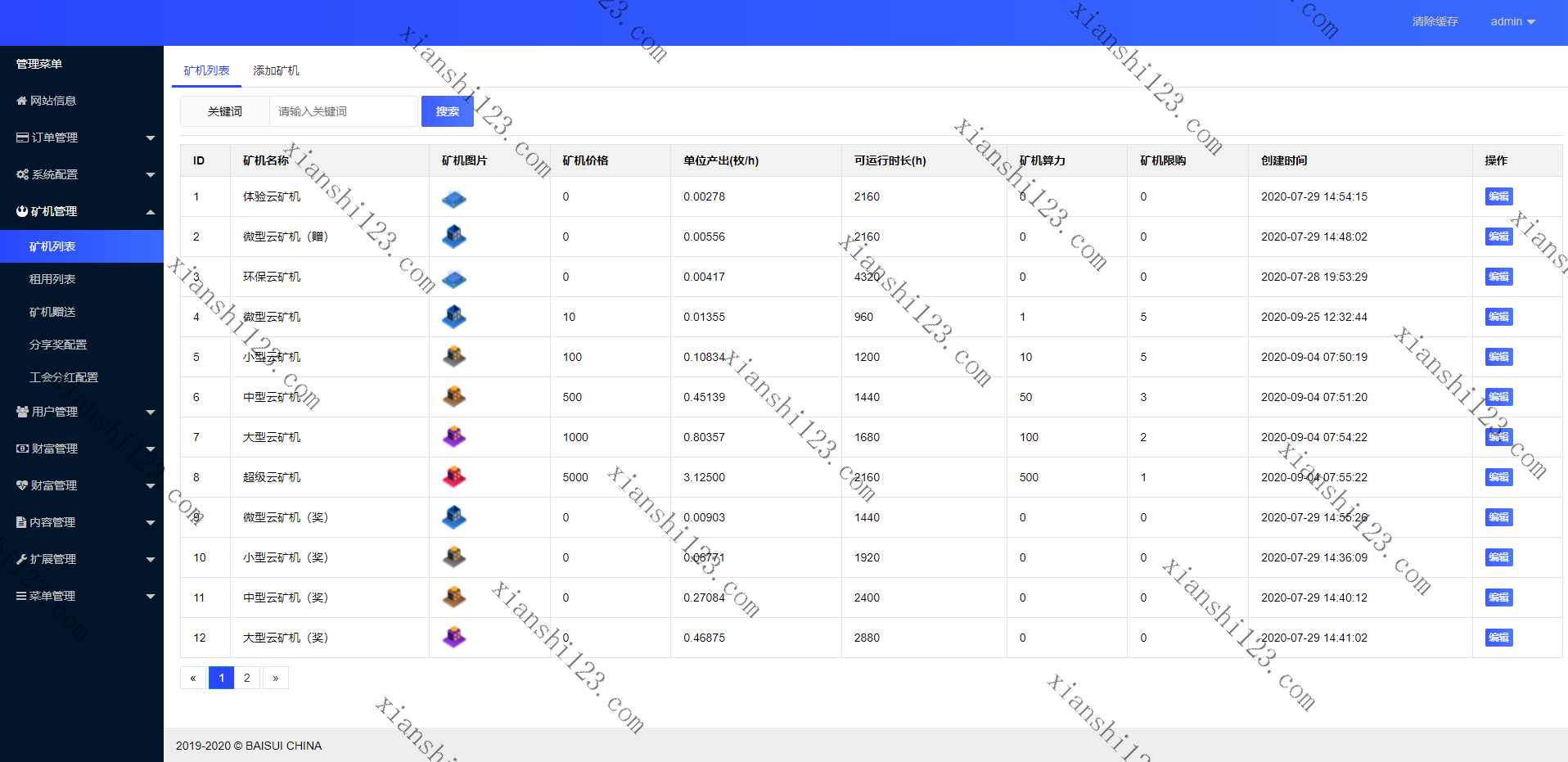Switch to the 矿机列表 tab
The image size is (1568, 762).
click(x=206, y=70)
